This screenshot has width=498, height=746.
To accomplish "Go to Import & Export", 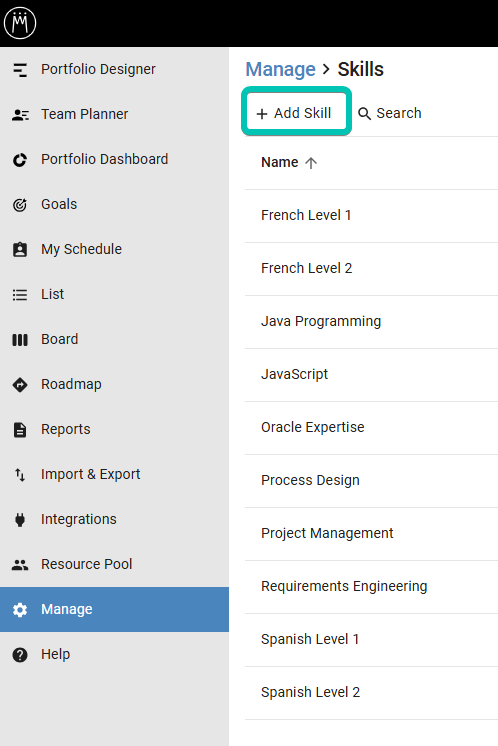I will tap(114, 474).
